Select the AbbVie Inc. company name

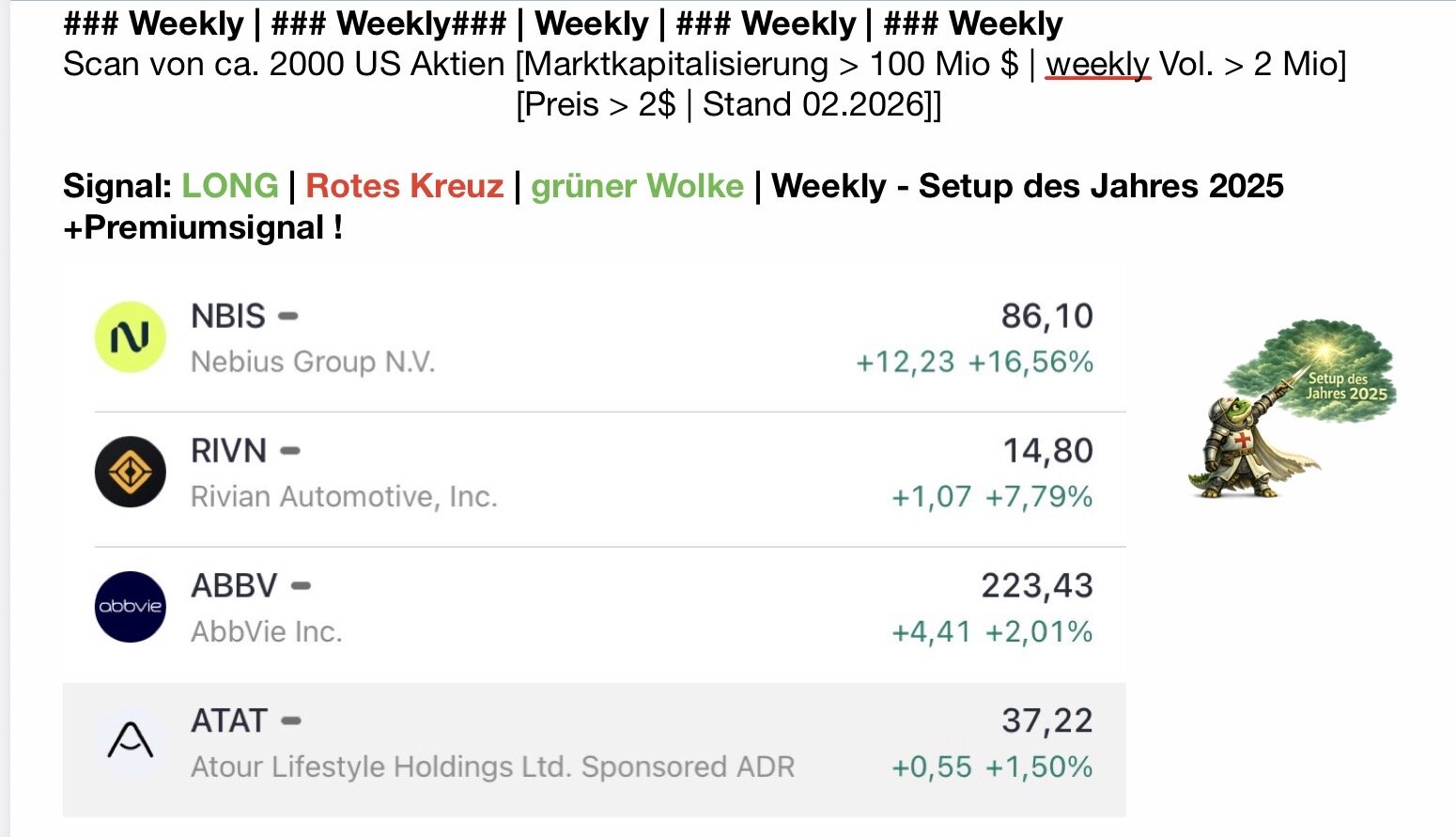pyautogui.click(x=266, y=631)
